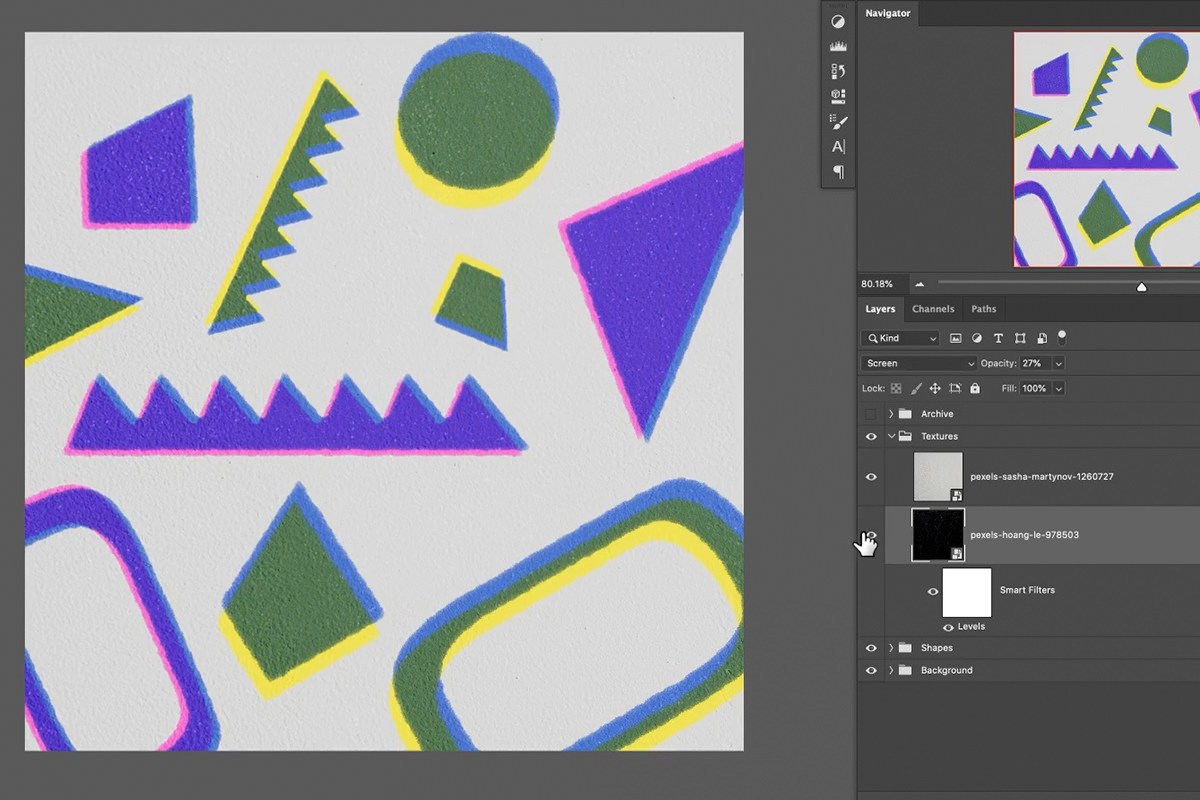Filter layers by shape layers icon

[1020, 338]
